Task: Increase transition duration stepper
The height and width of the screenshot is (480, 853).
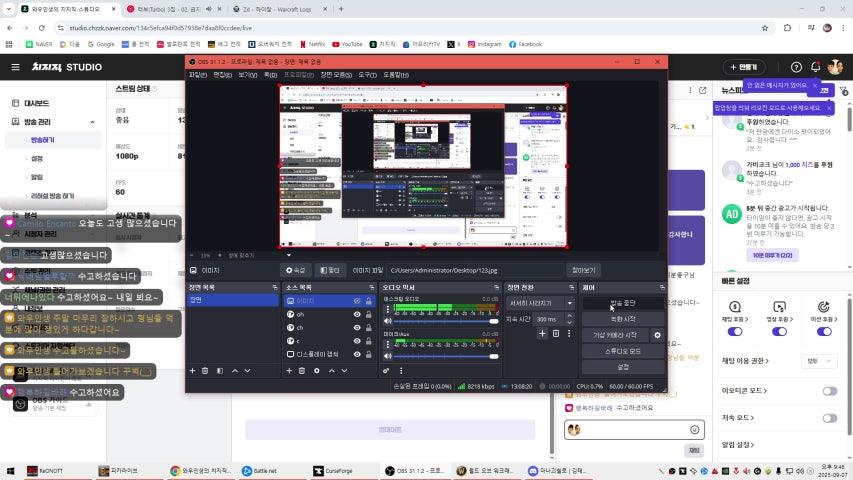Action: (x=570, y=316)
